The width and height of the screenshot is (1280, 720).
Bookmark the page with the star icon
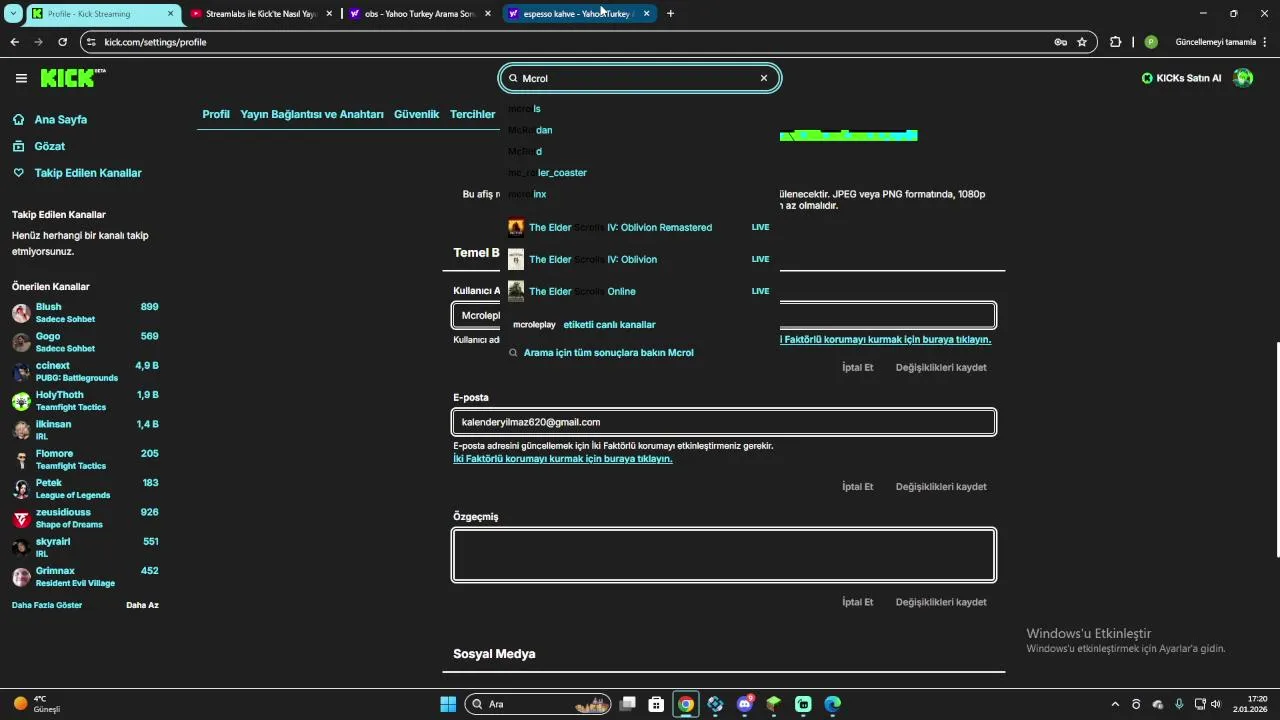(1082, 42)
